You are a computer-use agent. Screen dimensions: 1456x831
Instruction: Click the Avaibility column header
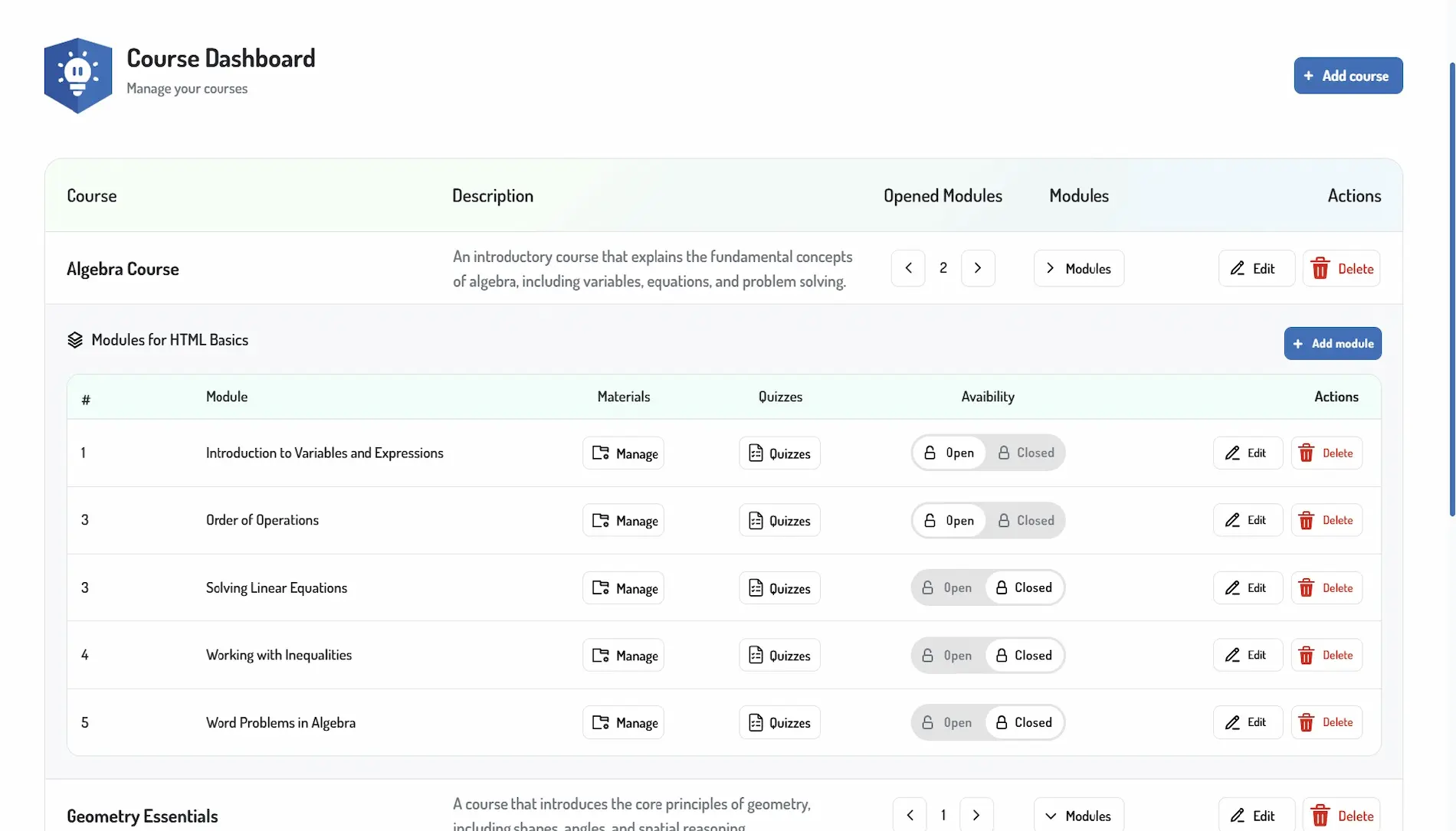click(x=988, y=397)
